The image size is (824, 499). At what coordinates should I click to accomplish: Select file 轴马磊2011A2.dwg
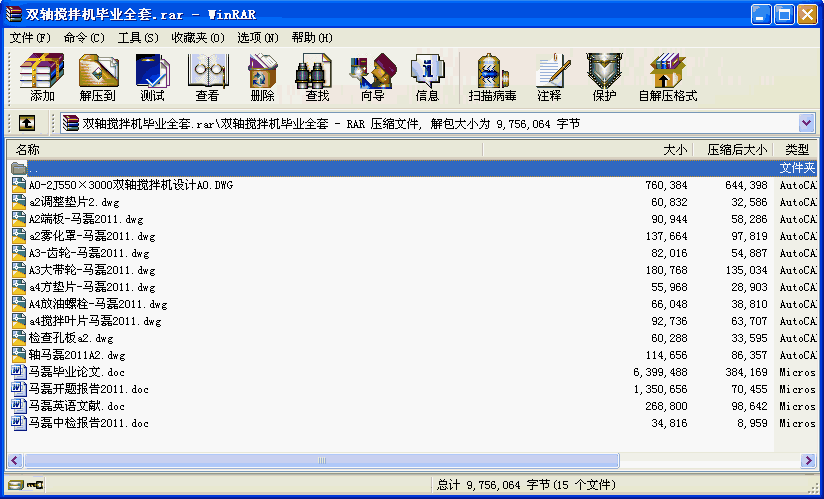tap(77, 355)
